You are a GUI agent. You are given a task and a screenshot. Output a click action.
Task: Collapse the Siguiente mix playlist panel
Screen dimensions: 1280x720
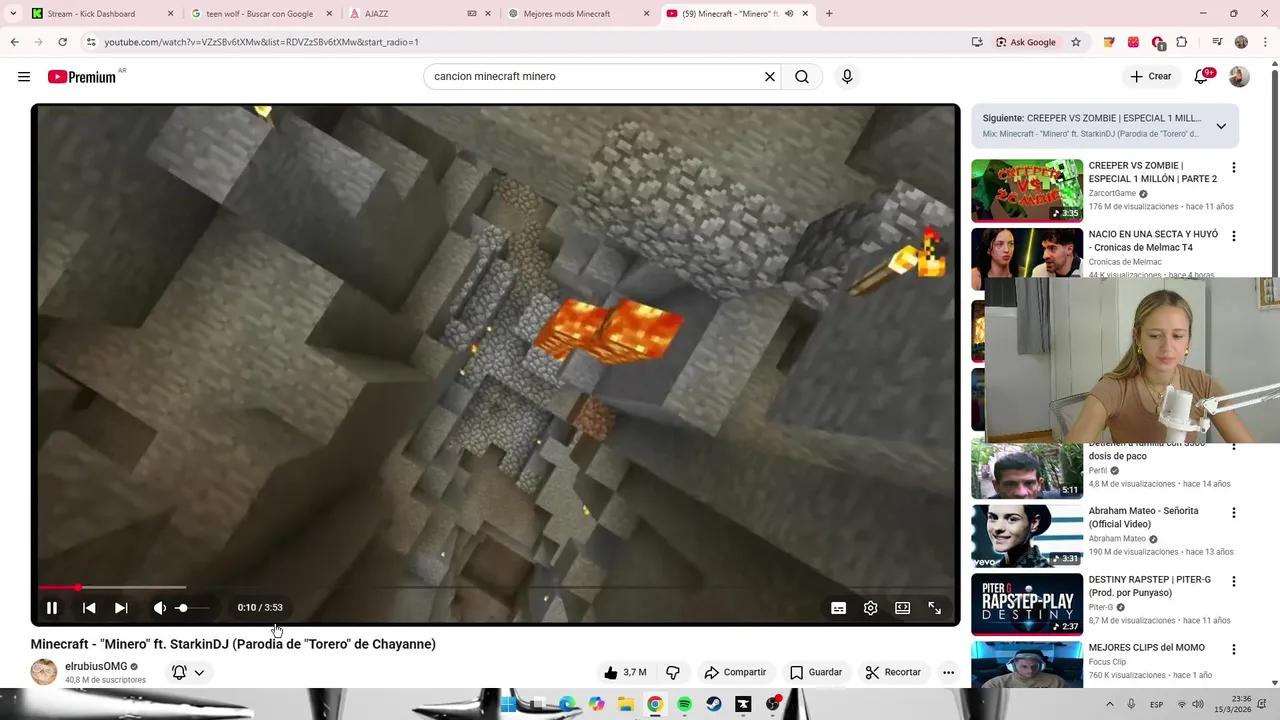coord(1221,126)
